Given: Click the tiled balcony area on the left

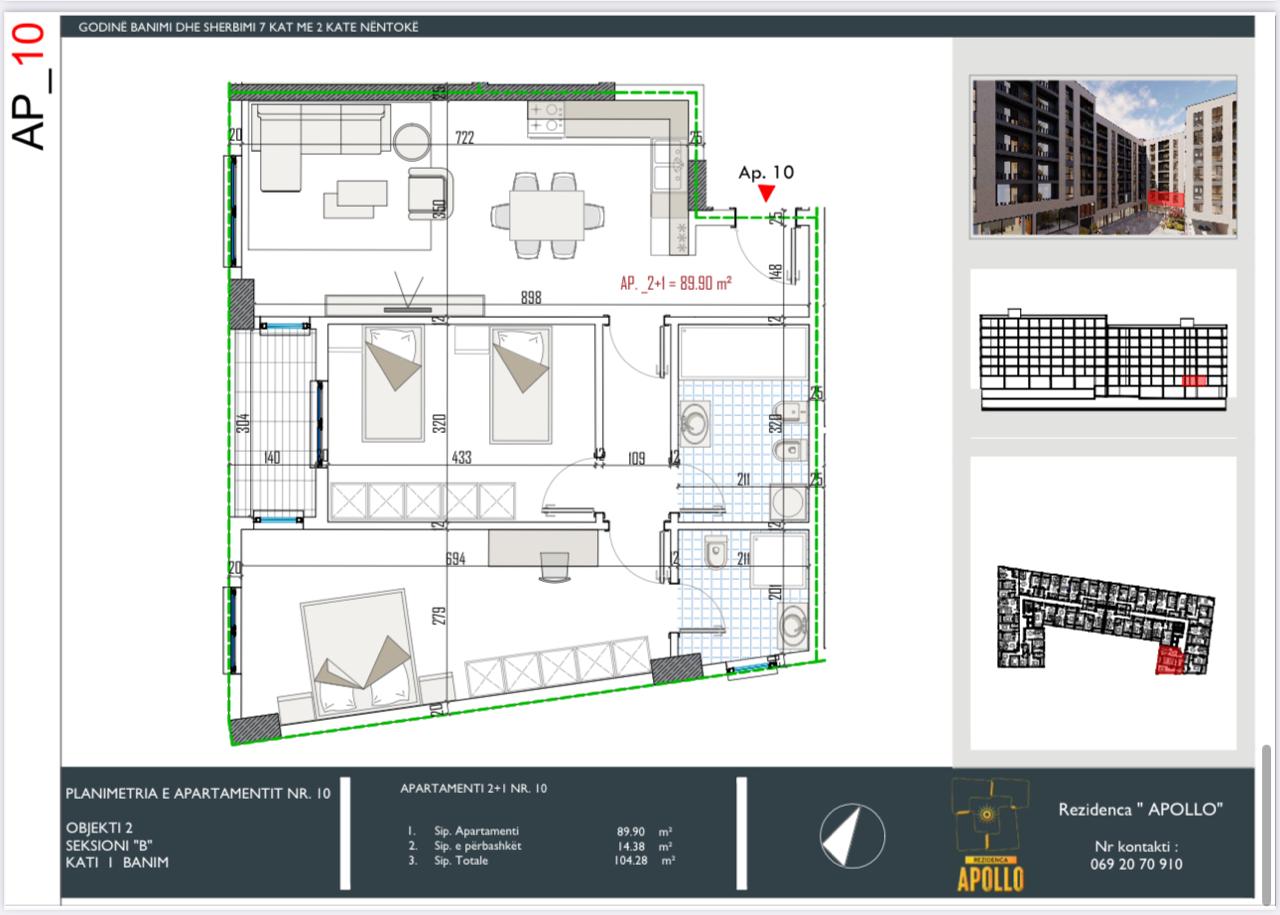Looking at the screenshot, I should [273, 420].
